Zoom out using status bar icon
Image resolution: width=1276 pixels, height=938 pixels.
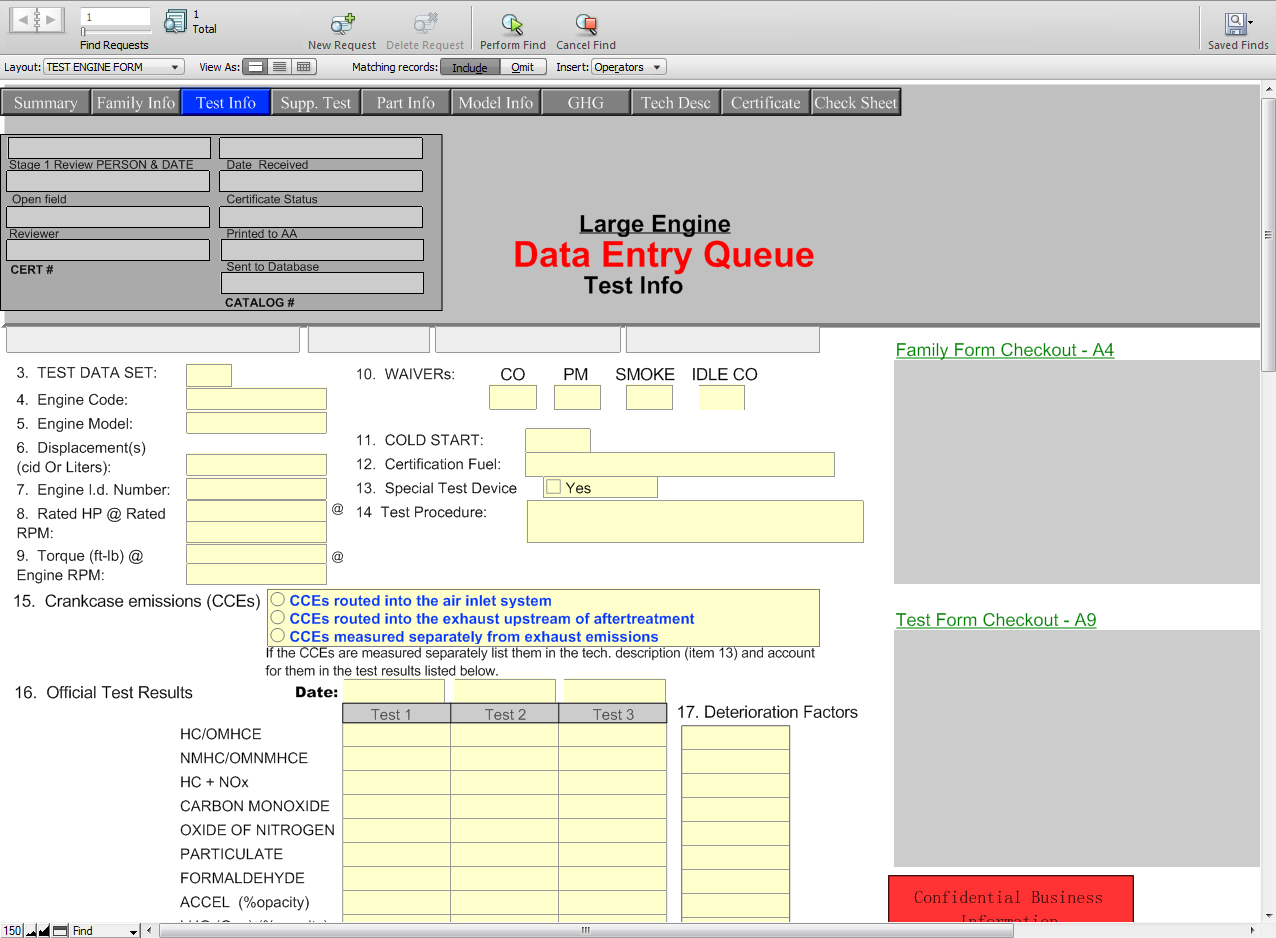click(31, 931)
